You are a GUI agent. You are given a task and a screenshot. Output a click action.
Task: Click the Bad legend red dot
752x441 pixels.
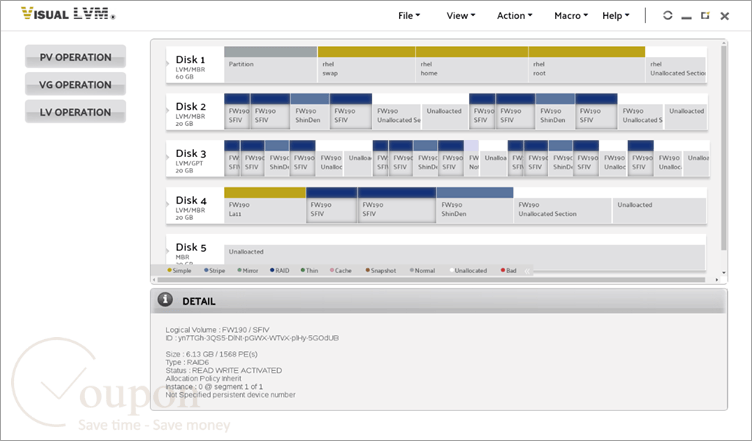click(503, 270)
